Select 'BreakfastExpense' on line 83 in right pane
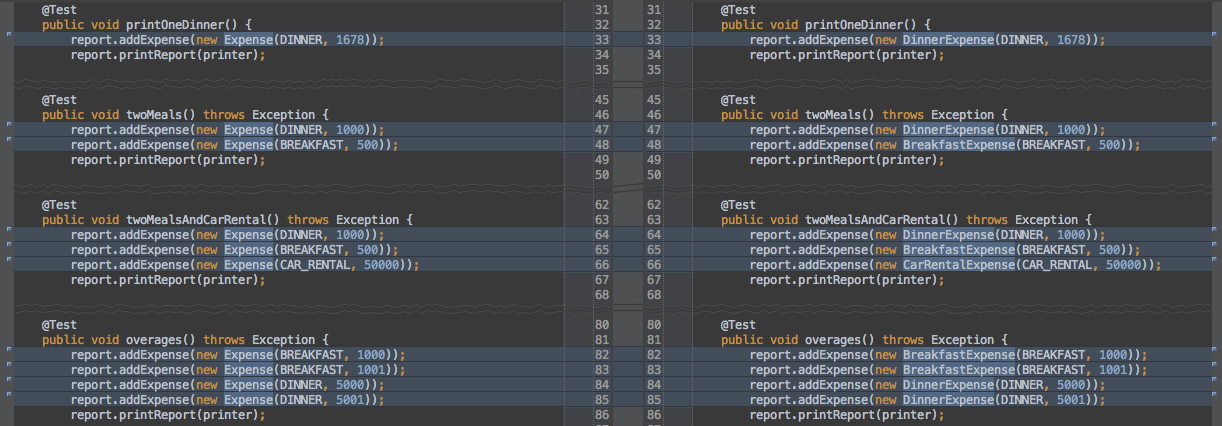1222x426 pixels. click(958, 369)
